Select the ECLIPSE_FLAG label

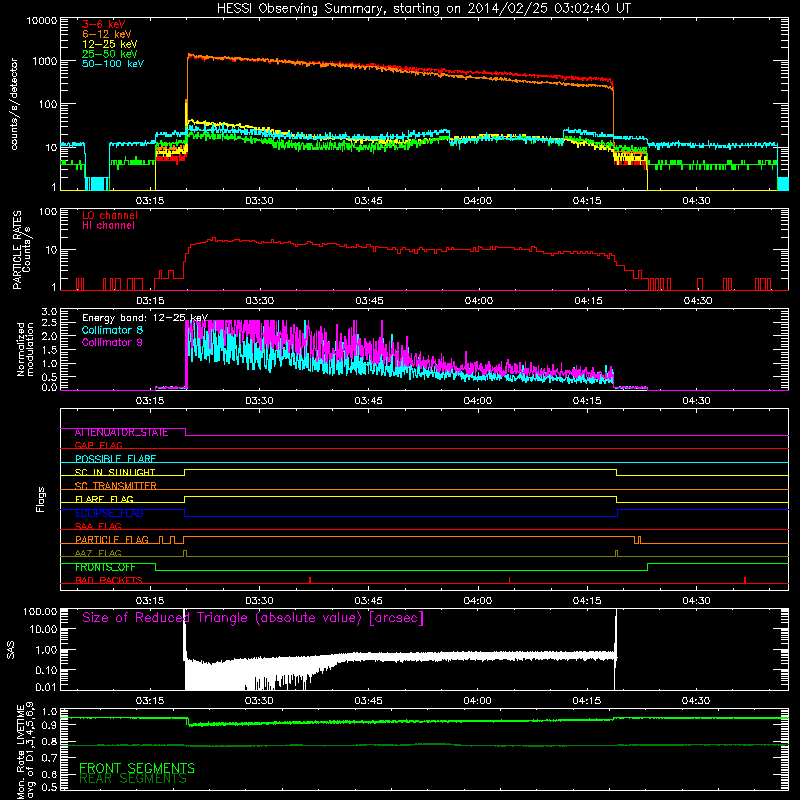click(x=109, y=513)
